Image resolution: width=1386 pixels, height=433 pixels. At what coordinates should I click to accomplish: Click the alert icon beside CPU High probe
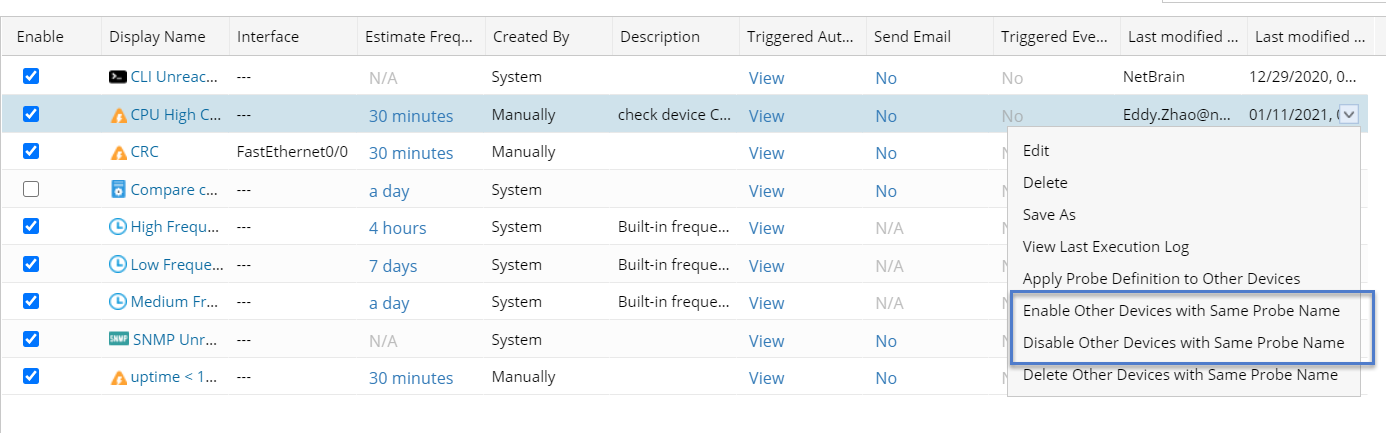(x=118, y=115)
